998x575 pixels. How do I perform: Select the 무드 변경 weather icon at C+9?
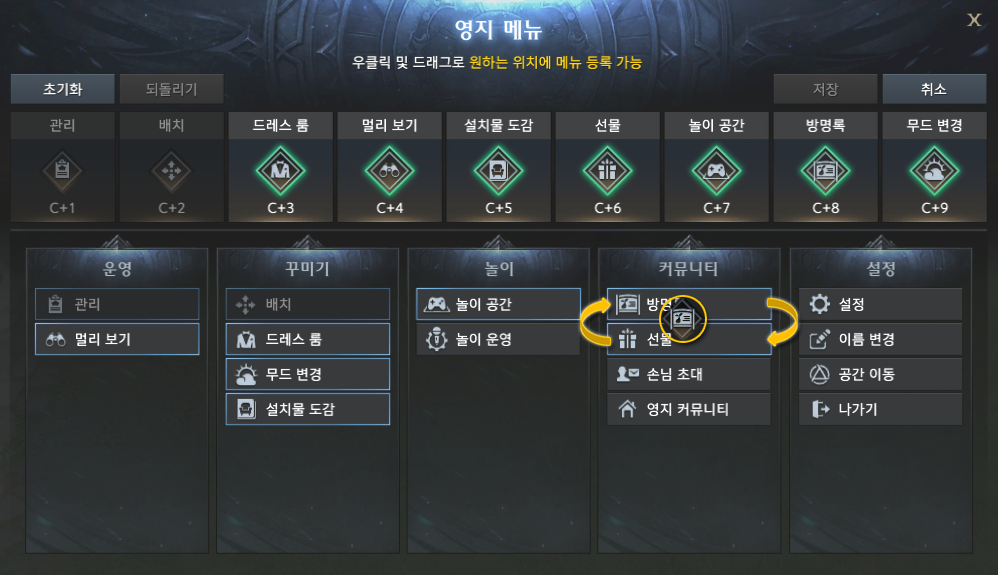tap(934, 171)
